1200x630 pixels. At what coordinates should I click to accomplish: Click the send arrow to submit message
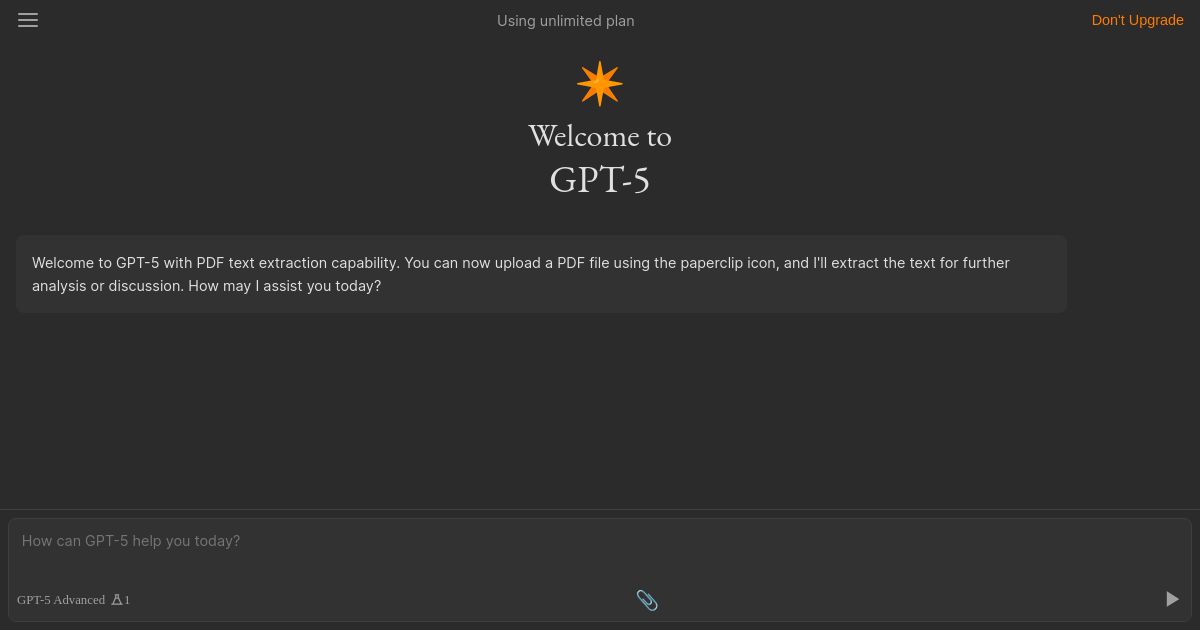(1172, 599)
